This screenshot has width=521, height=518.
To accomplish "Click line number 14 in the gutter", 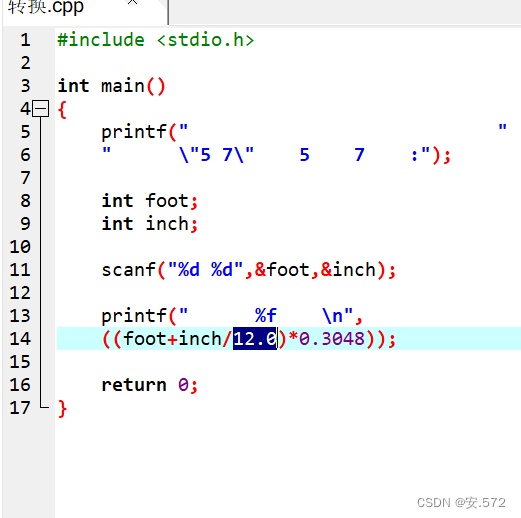I will click(20, 339).
